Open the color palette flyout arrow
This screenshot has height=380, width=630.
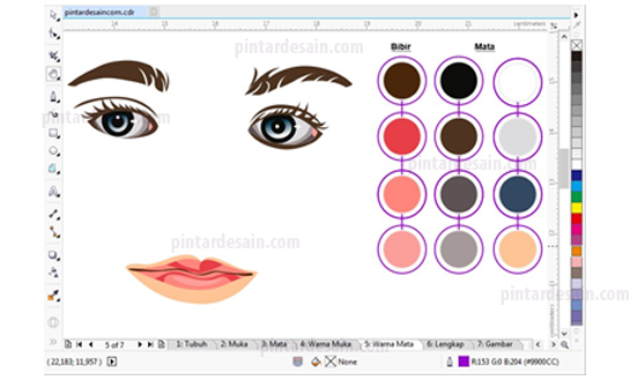point(577,15)
